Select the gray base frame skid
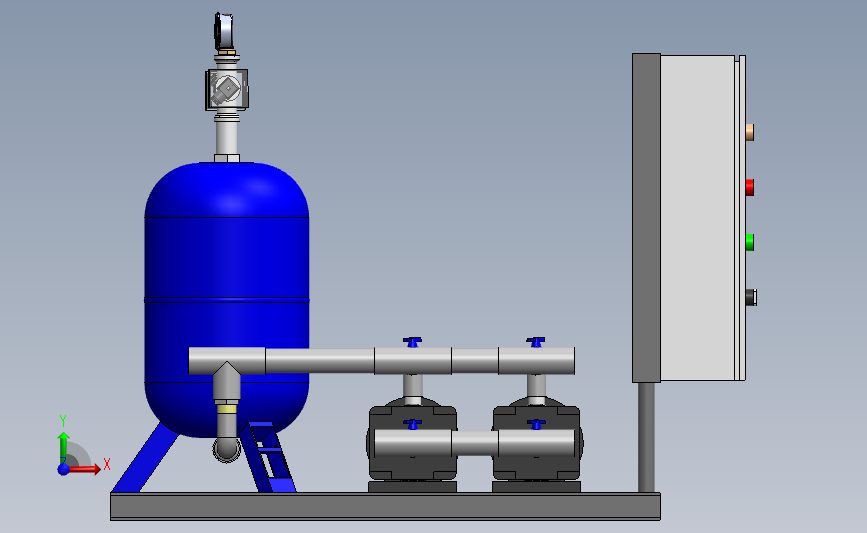This screenshot has width=867, height=533. (x=385, y=506)
